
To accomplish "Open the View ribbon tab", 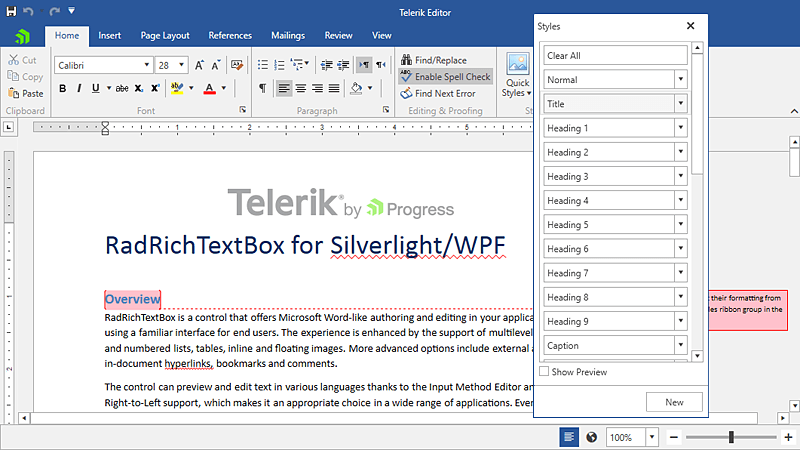I will (x=382, y=36).
